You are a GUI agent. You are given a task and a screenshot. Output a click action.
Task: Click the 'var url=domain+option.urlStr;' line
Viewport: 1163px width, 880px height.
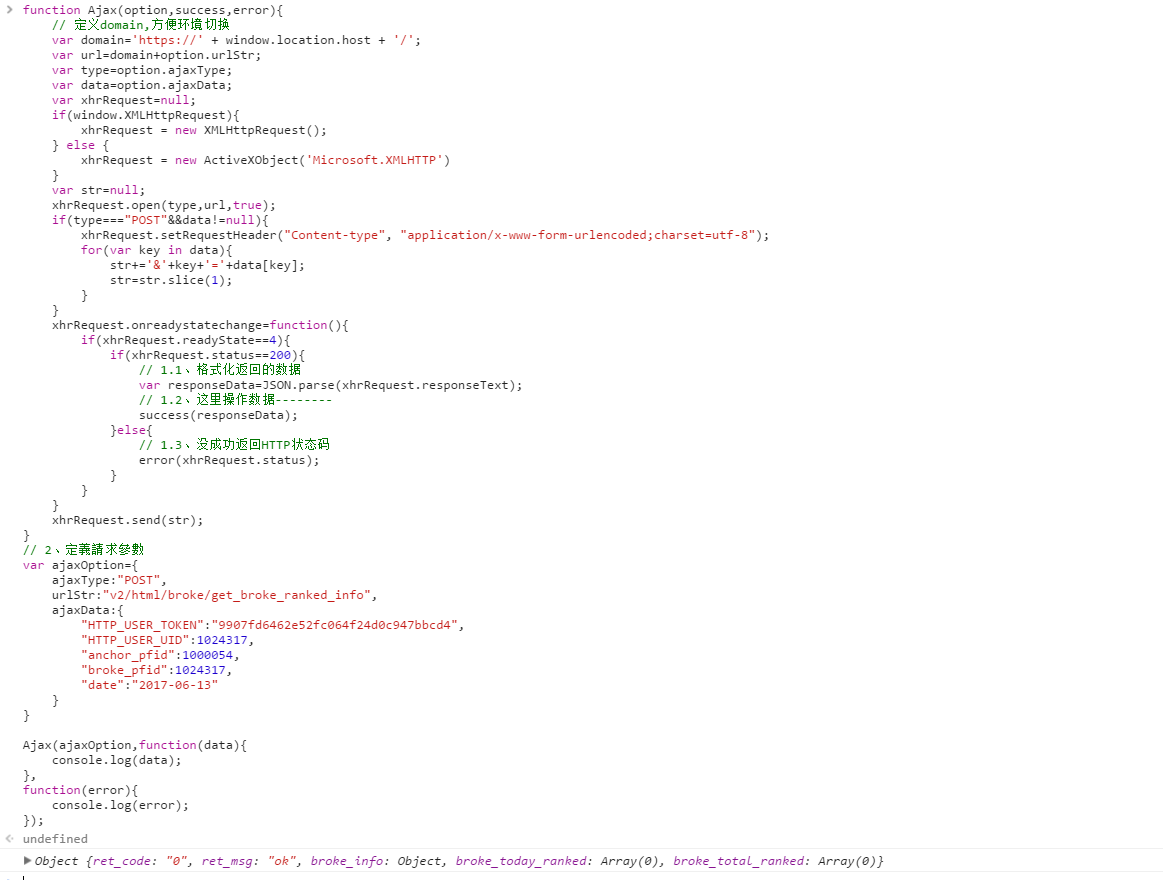coord(157,55)
